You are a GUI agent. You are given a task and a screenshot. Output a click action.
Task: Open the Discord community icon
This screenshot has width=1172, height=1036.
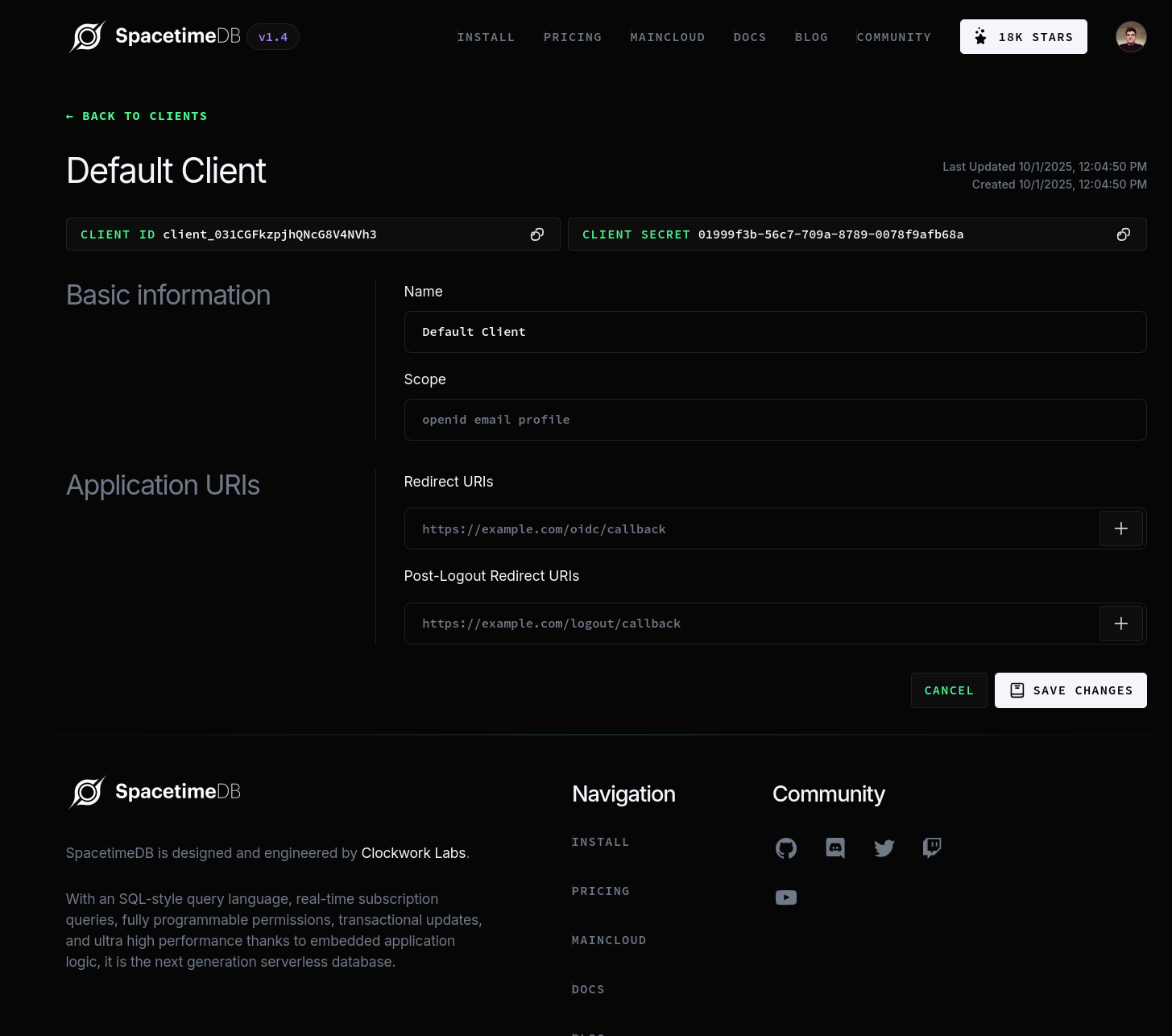834,847
